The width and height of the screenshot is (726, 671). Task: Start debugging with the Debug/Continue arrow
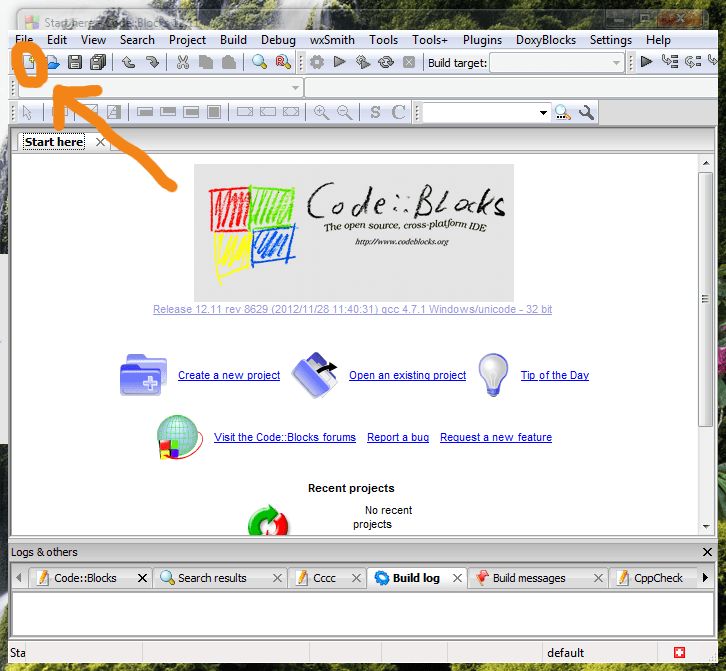pyautogui.click(x=646, y=62)
